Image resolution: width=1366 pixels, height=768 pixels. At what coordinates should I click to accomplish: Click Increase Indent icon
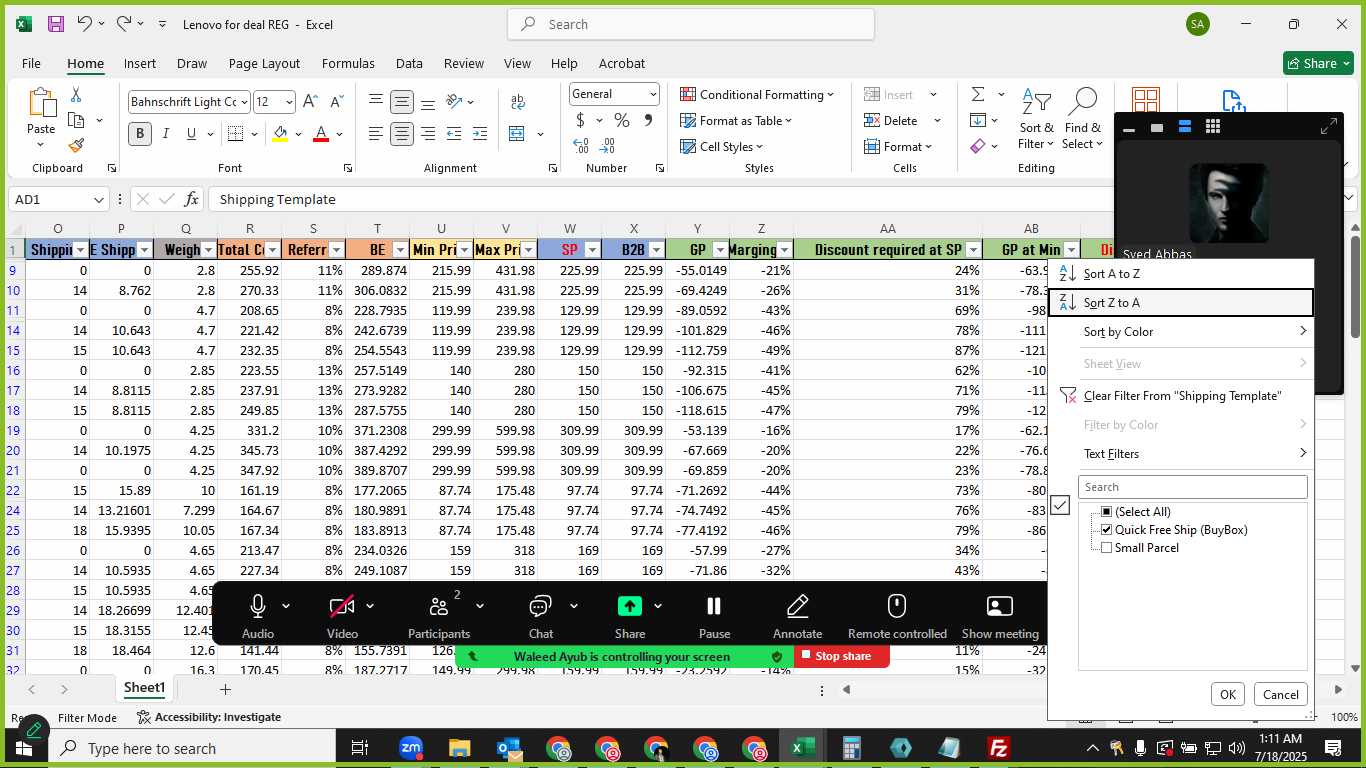pyautogui.click(x=480, y=134)
